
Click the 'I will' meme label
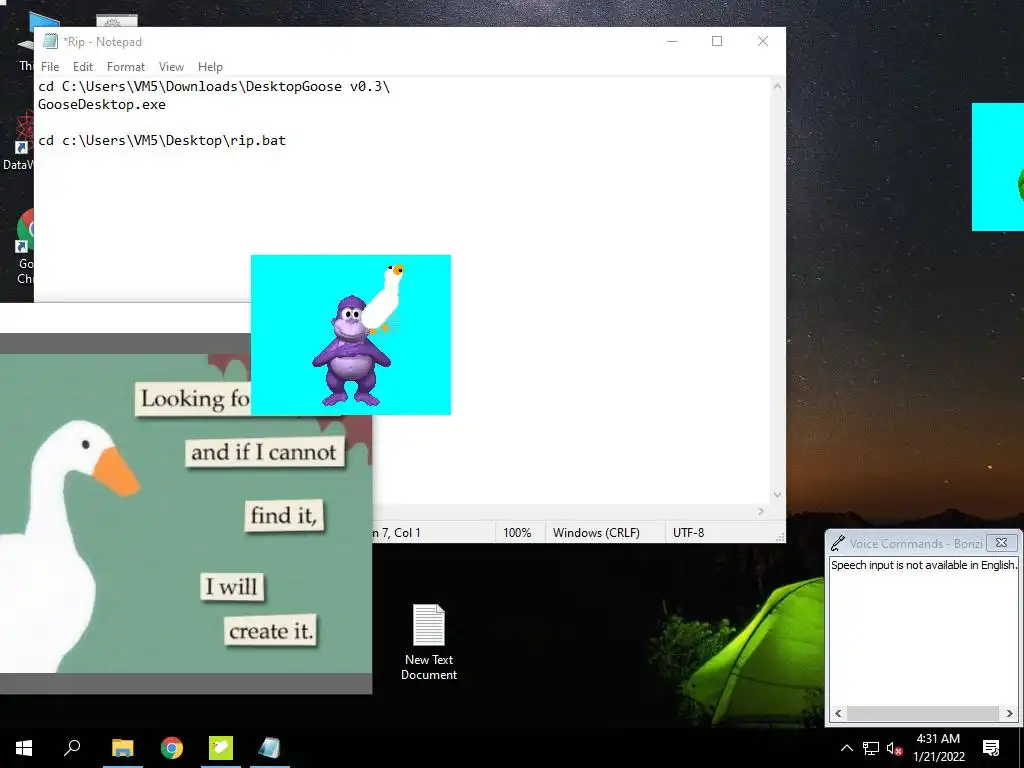[x=232, y=586]
